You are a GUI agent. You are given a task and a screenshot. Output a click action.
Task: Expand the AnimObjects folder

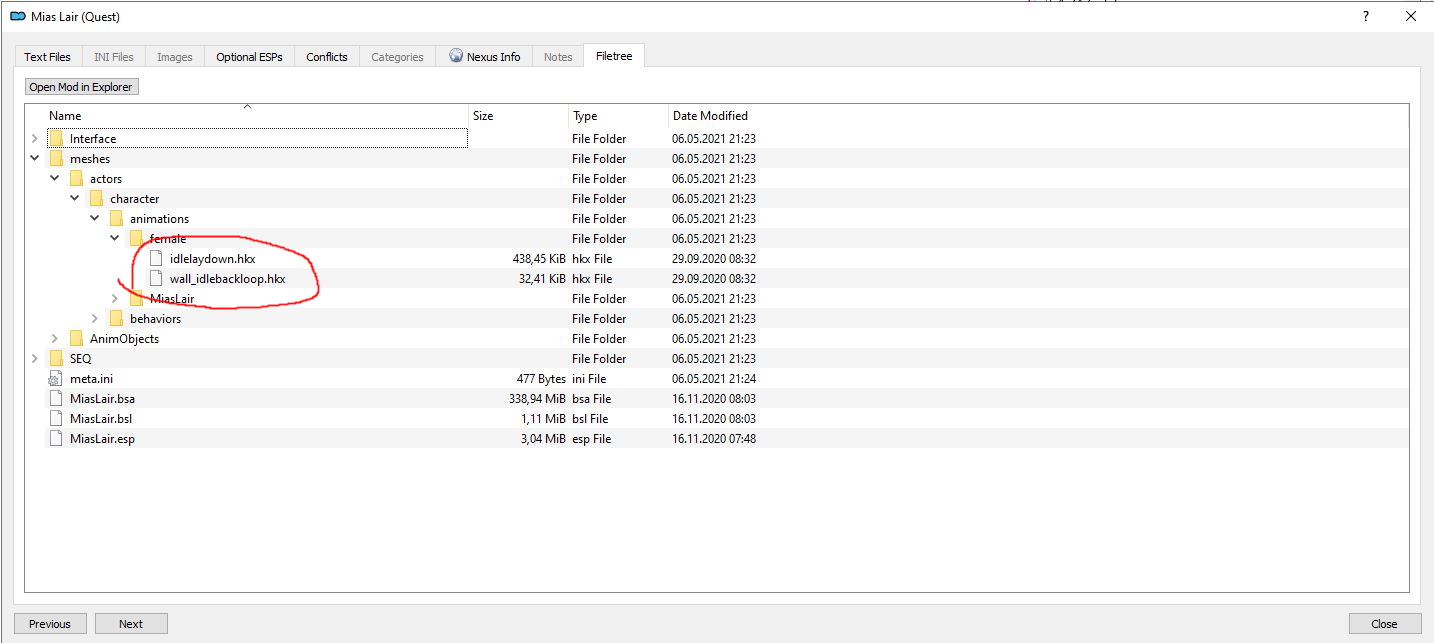pyautogui.click(x=55, y=339)
